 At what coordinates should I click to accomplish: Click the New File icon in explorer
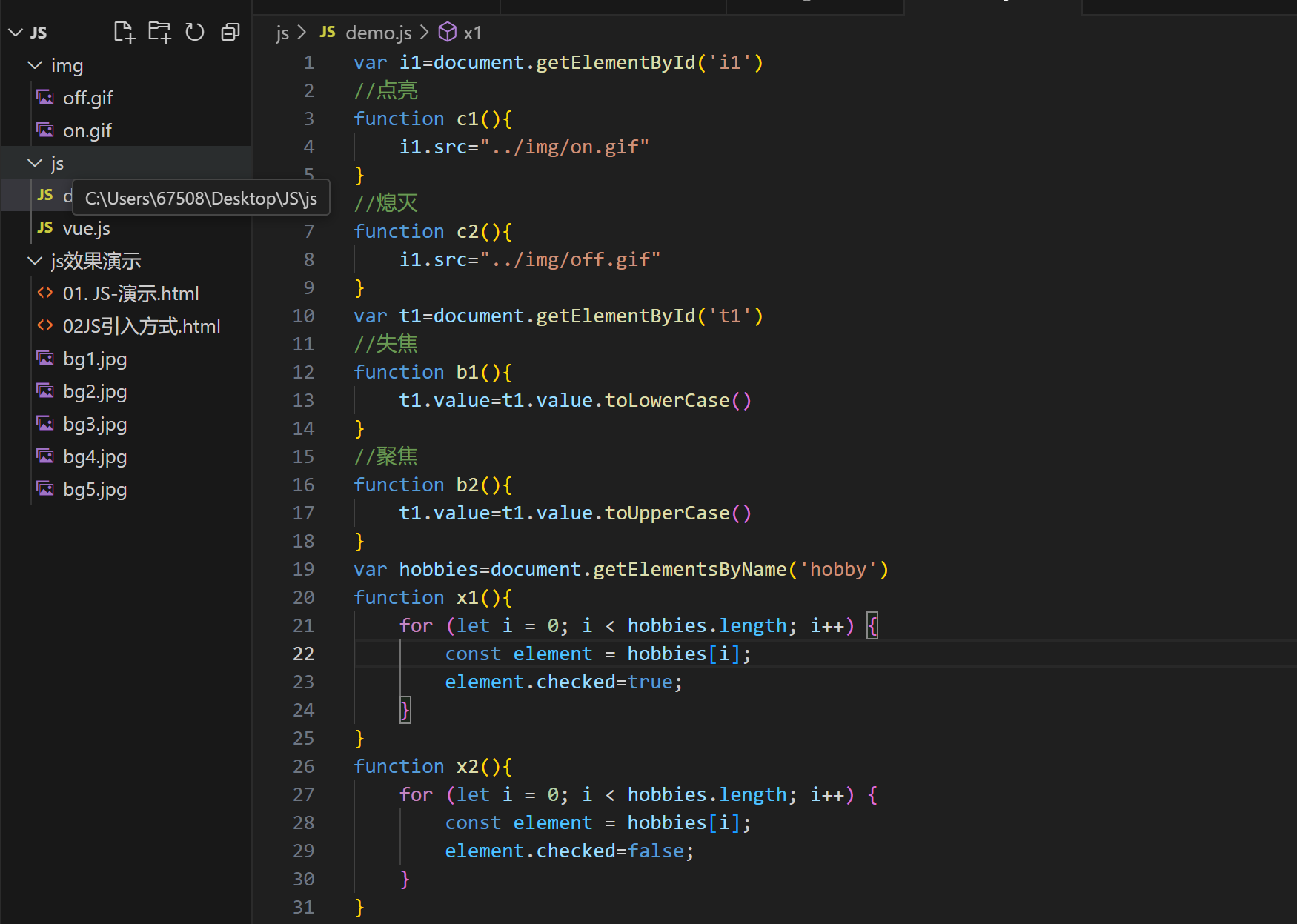click(x=124, y=32)
